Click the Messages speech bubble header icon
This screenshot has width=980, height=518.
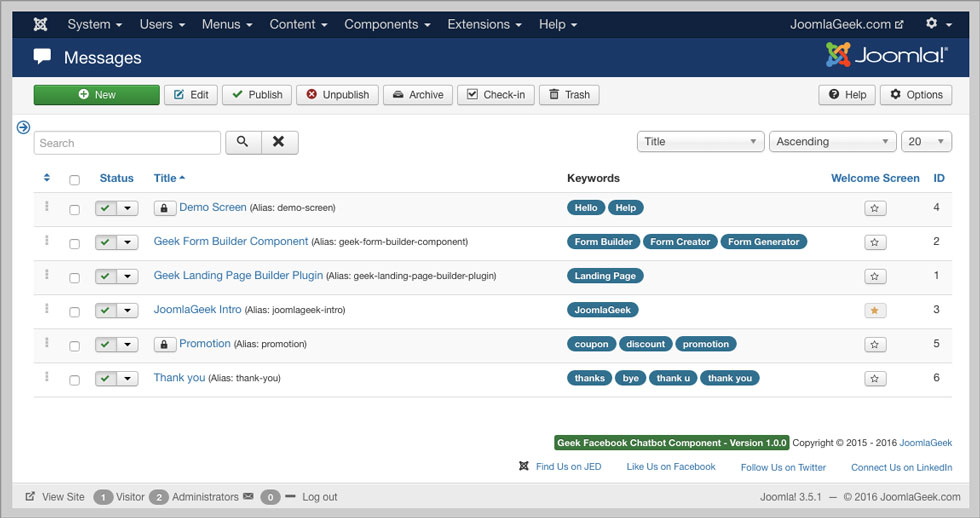tap(42, 57)
